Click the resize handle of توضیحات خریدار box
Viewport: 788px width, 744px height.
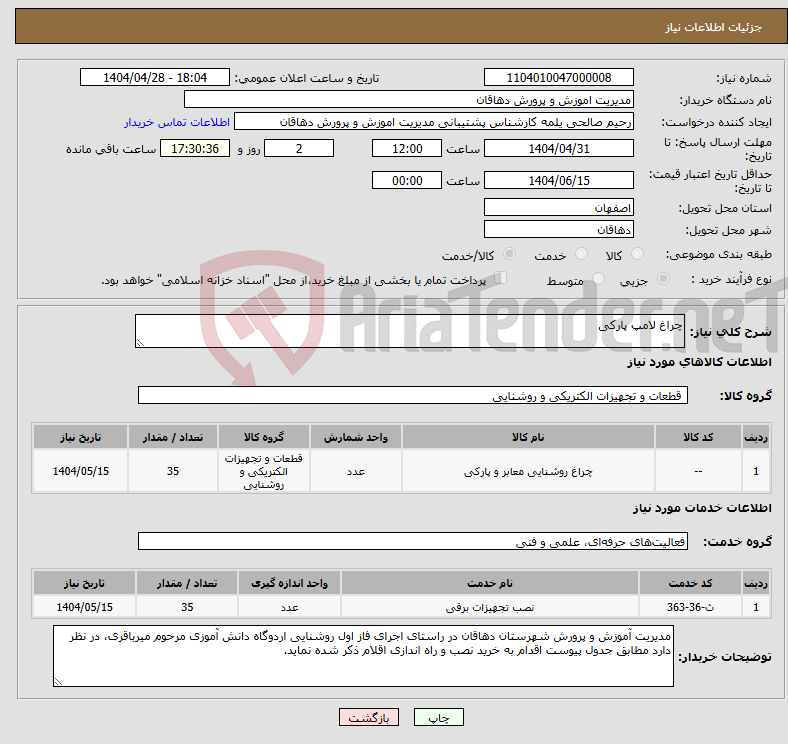[58, 682]
